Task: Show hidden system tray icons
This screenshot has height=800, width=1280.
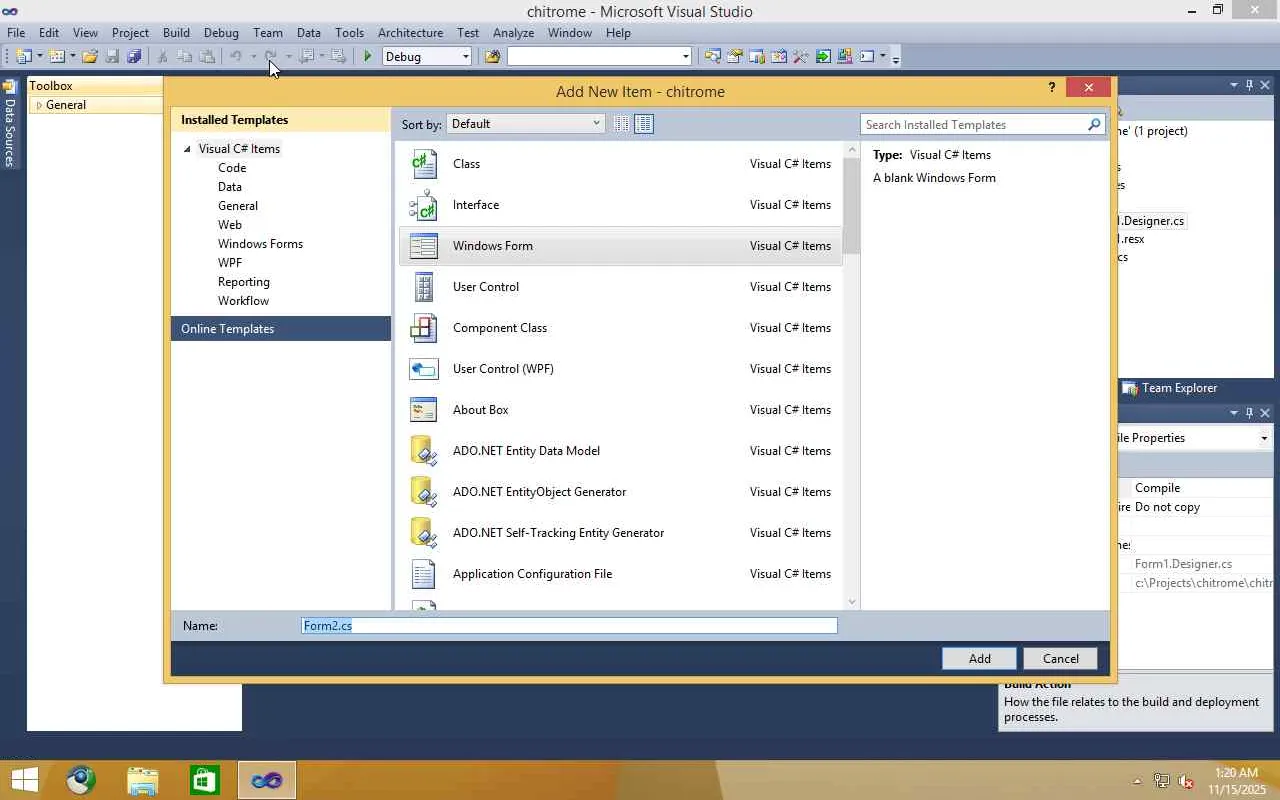Action: (x=1137, y=781)
